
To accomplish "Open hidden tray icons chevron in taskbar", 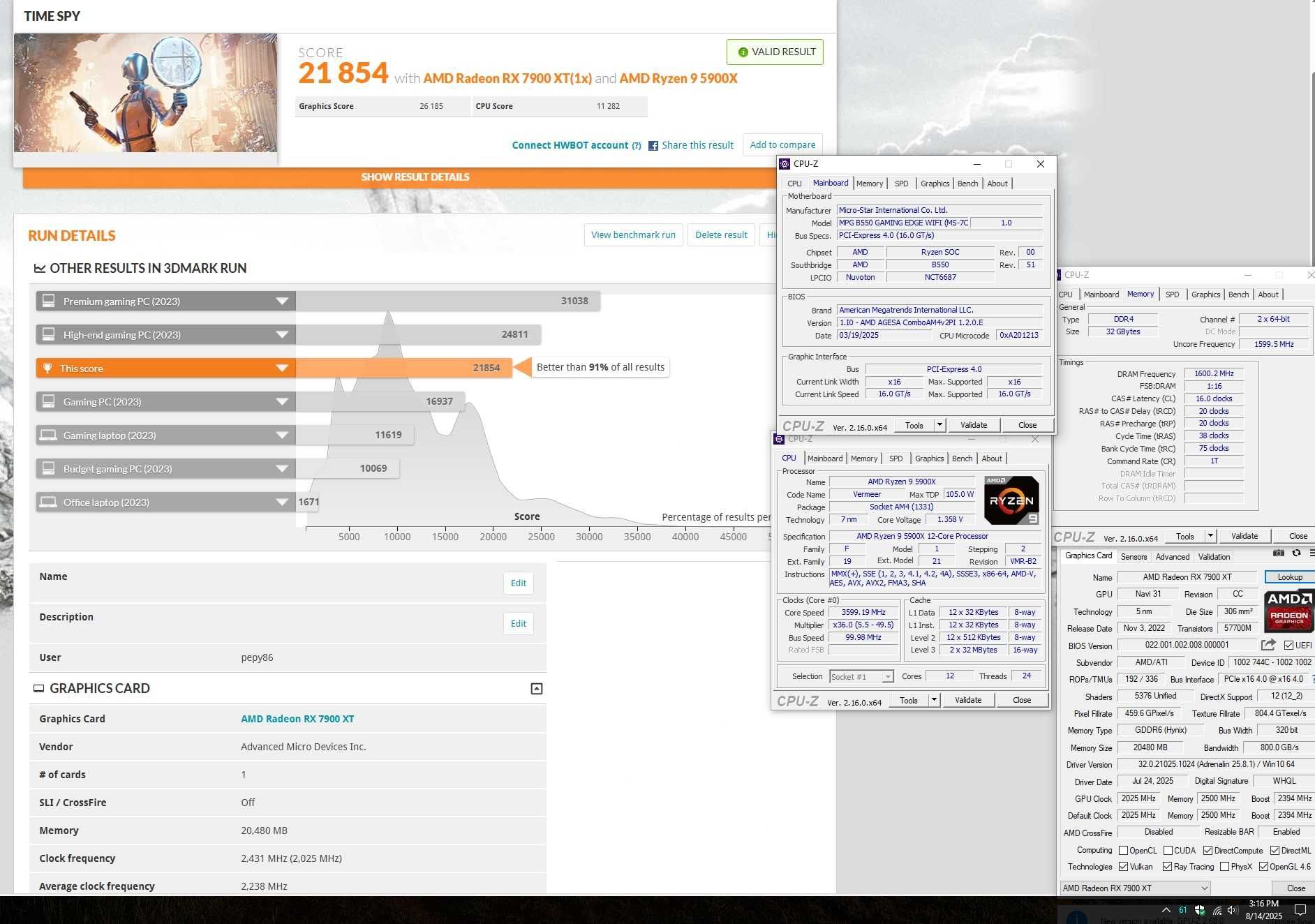I will click(x=1166, y=910).
